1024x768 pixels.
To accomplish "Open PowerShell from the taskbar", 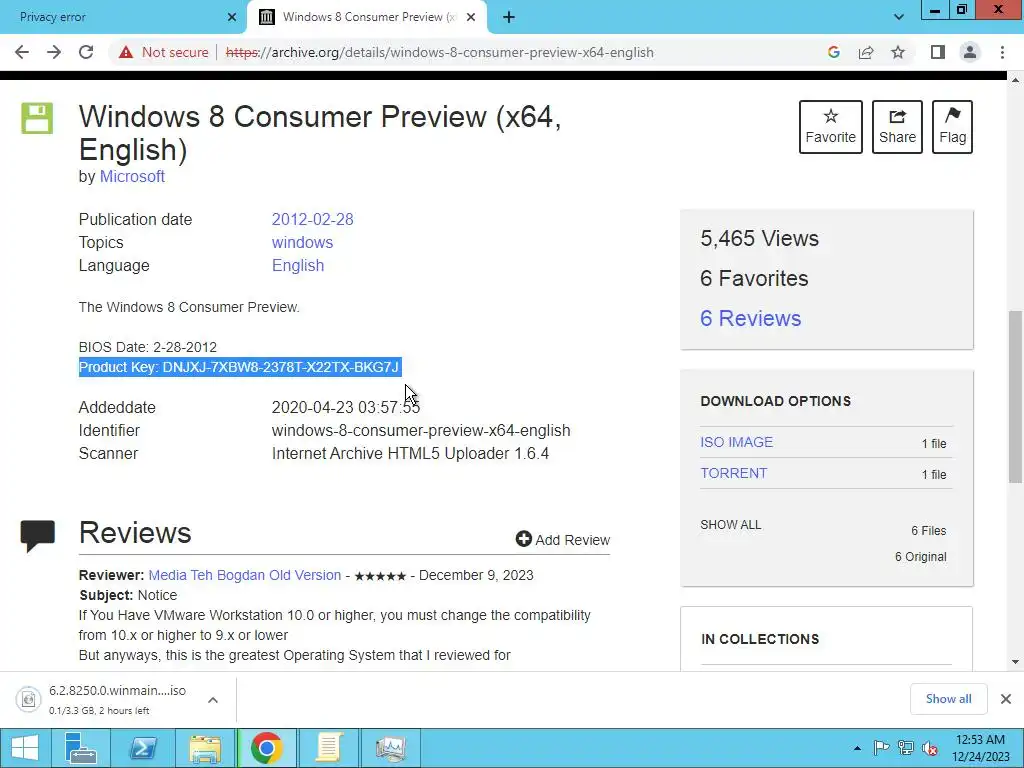I will 142,748.
